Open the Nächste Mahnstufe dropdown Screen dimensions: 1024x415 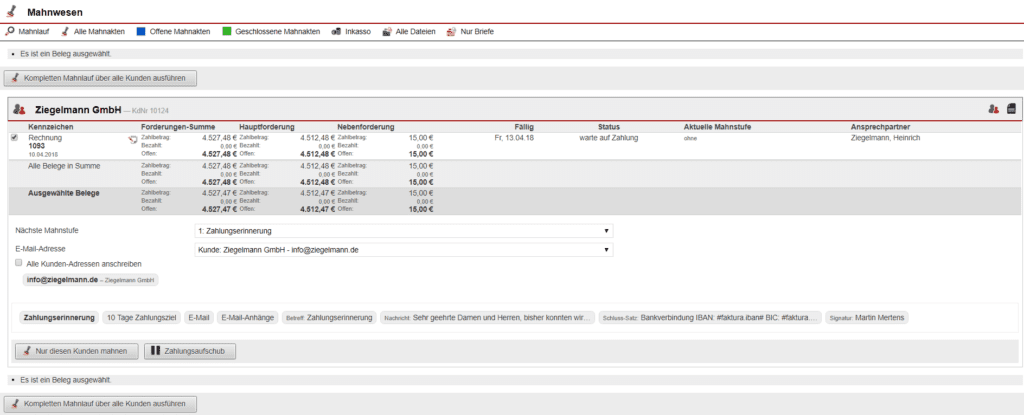pyautogui.click(x=404, y=230)
